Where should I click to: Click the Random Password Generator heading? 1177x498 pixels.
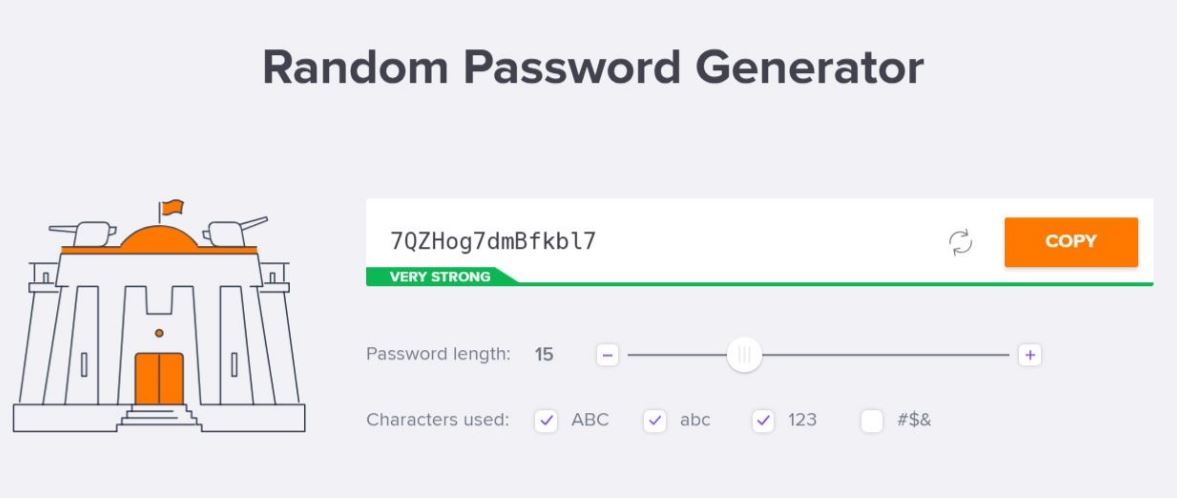pyautogui.click(x=592, y=68)
